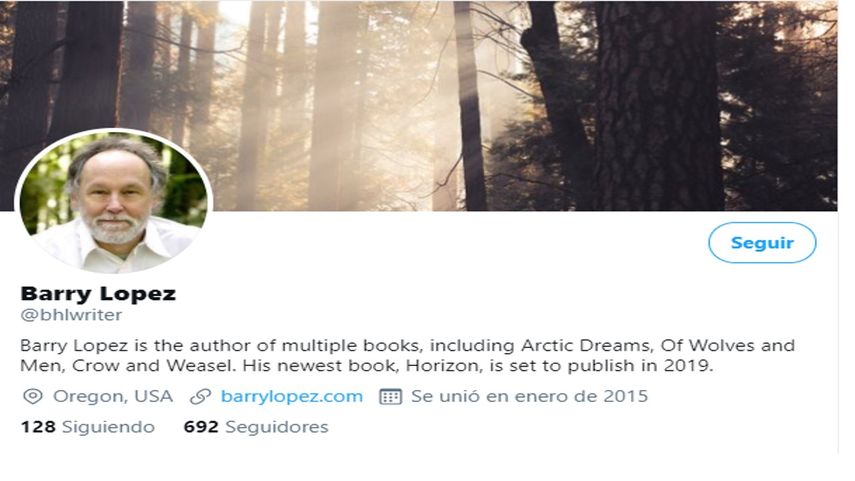Click the number 692 followers count

(x=201, y=426)
